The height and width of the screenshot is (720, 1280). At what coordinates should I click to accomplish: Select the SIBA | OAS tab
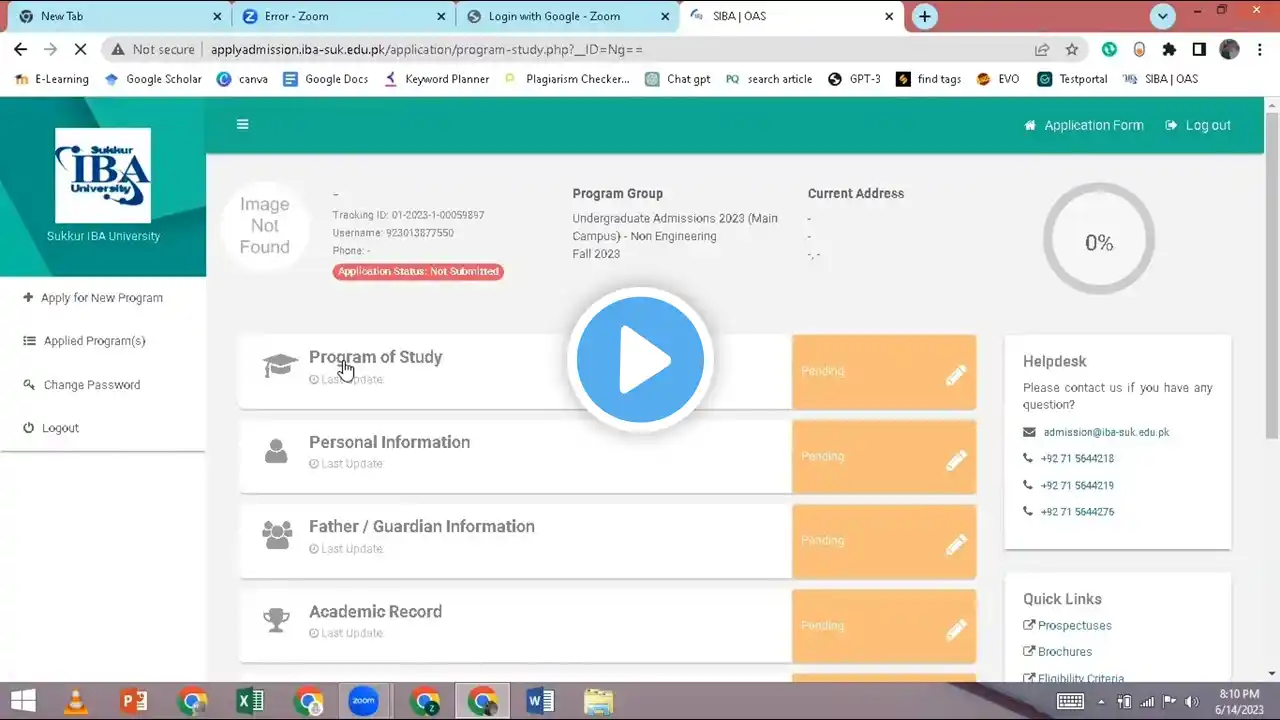coord(792,16)
